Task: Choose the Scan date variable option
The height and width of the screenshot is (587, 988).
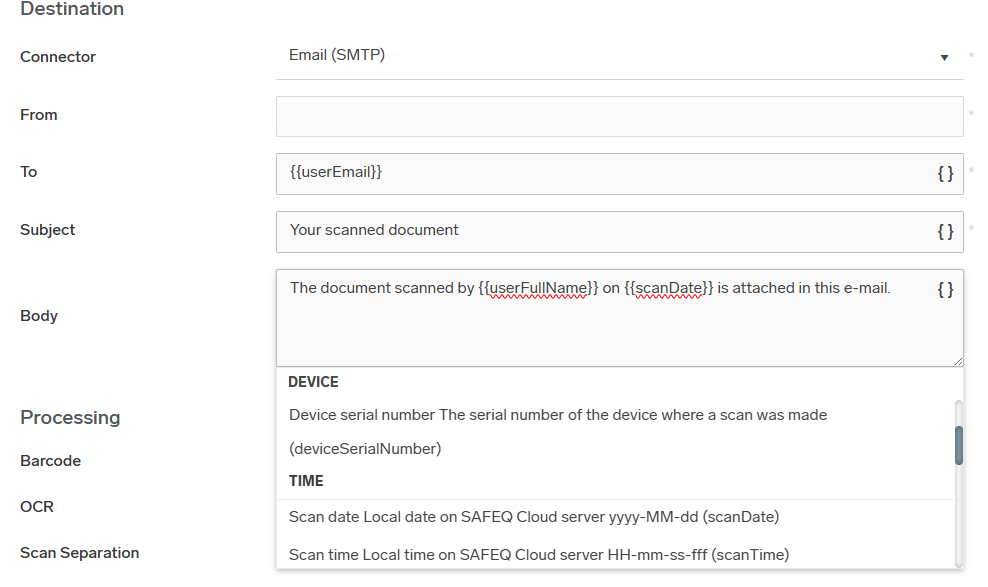Action: pyautogui.click(x=533, y=517)
